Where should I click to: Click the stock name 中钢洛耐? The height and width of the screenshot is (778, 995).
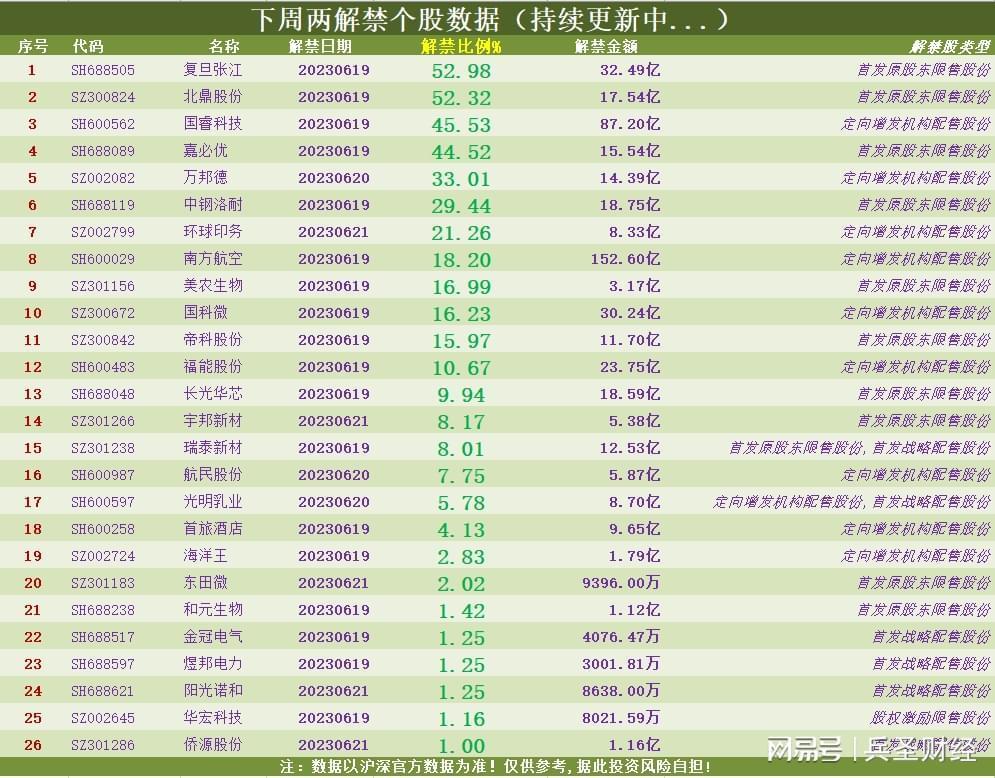coord(213,205)
